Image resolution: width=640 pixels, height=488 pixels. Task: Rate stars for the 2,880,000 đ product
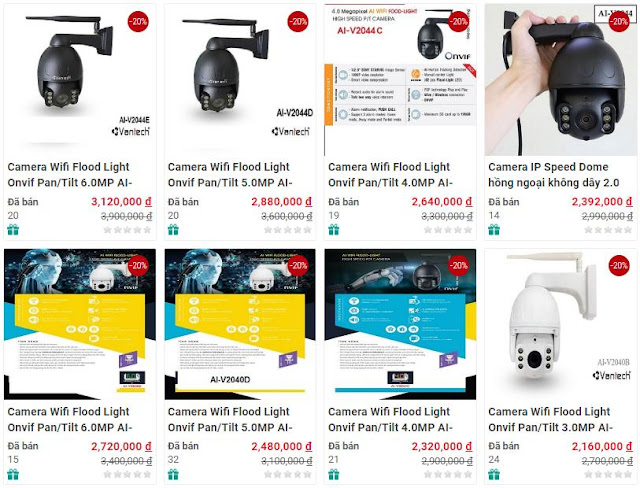(288, 230)
